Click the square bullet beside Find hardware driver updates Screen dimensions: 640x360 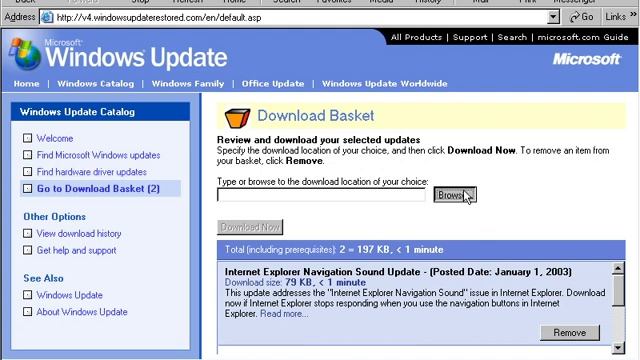[x=27, y=172]
